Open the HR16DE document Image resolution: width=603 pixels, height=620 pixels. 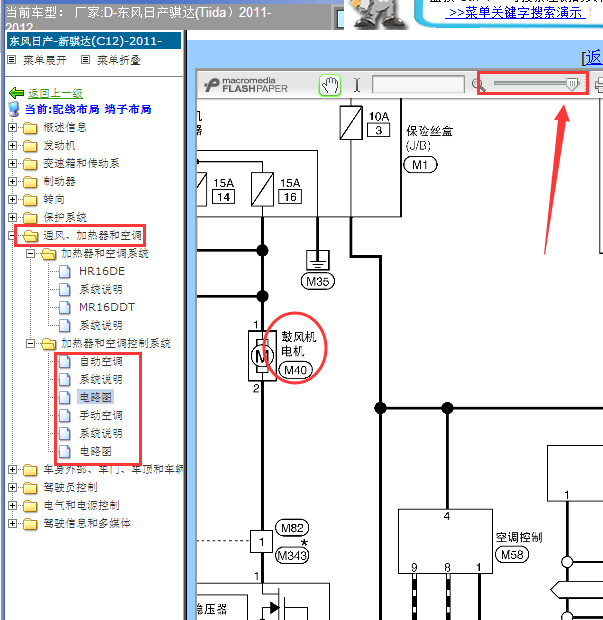(102, 271)
